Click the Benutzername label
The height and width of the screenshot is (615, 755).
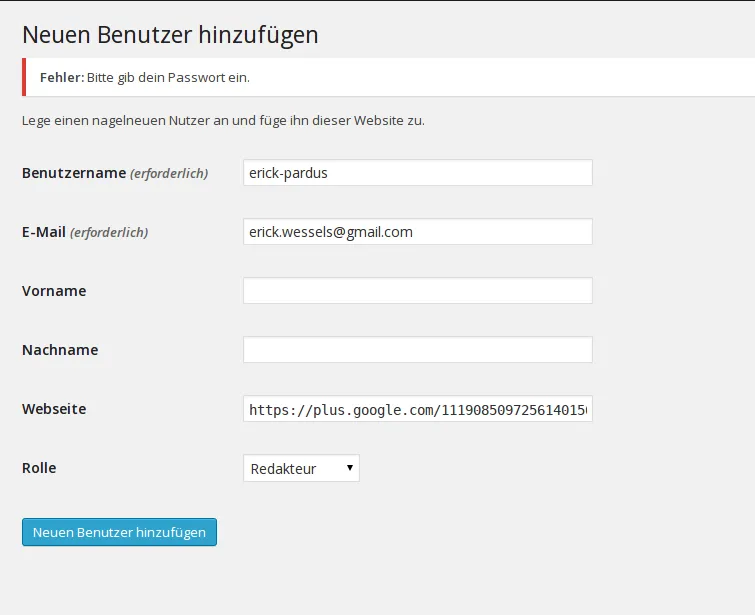pyautogui.click(x=74, y=173)
